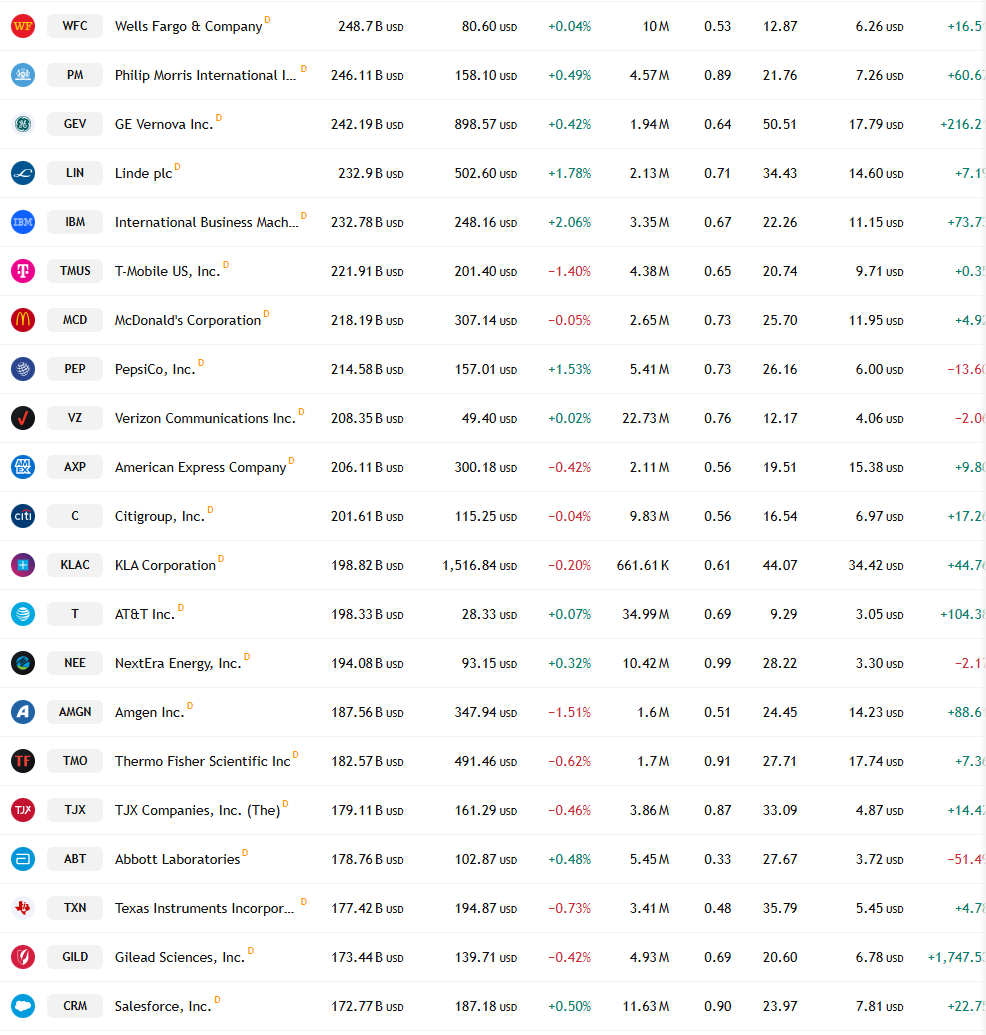Click GE Vernova market cap 242.19 B
The height and width of the screenshot is (1035, 986).
(x=367, y=124)
